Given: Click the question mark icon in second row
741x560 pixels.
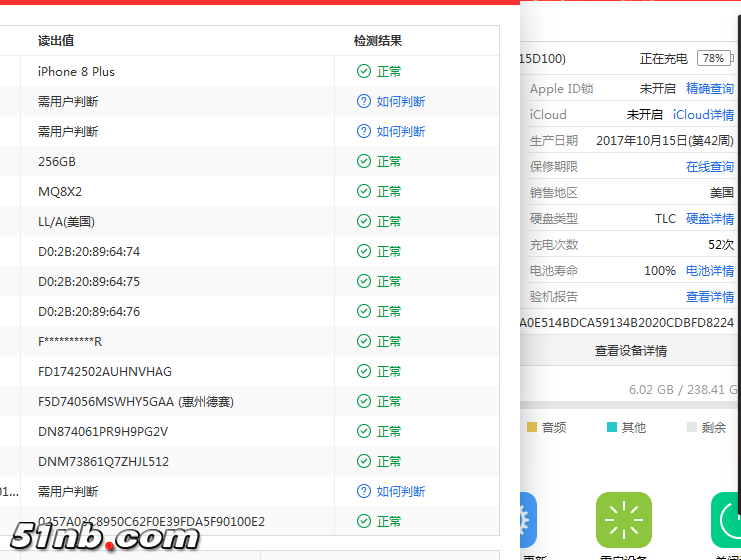Looking at the screenshot, I should (x=364, y=101).
